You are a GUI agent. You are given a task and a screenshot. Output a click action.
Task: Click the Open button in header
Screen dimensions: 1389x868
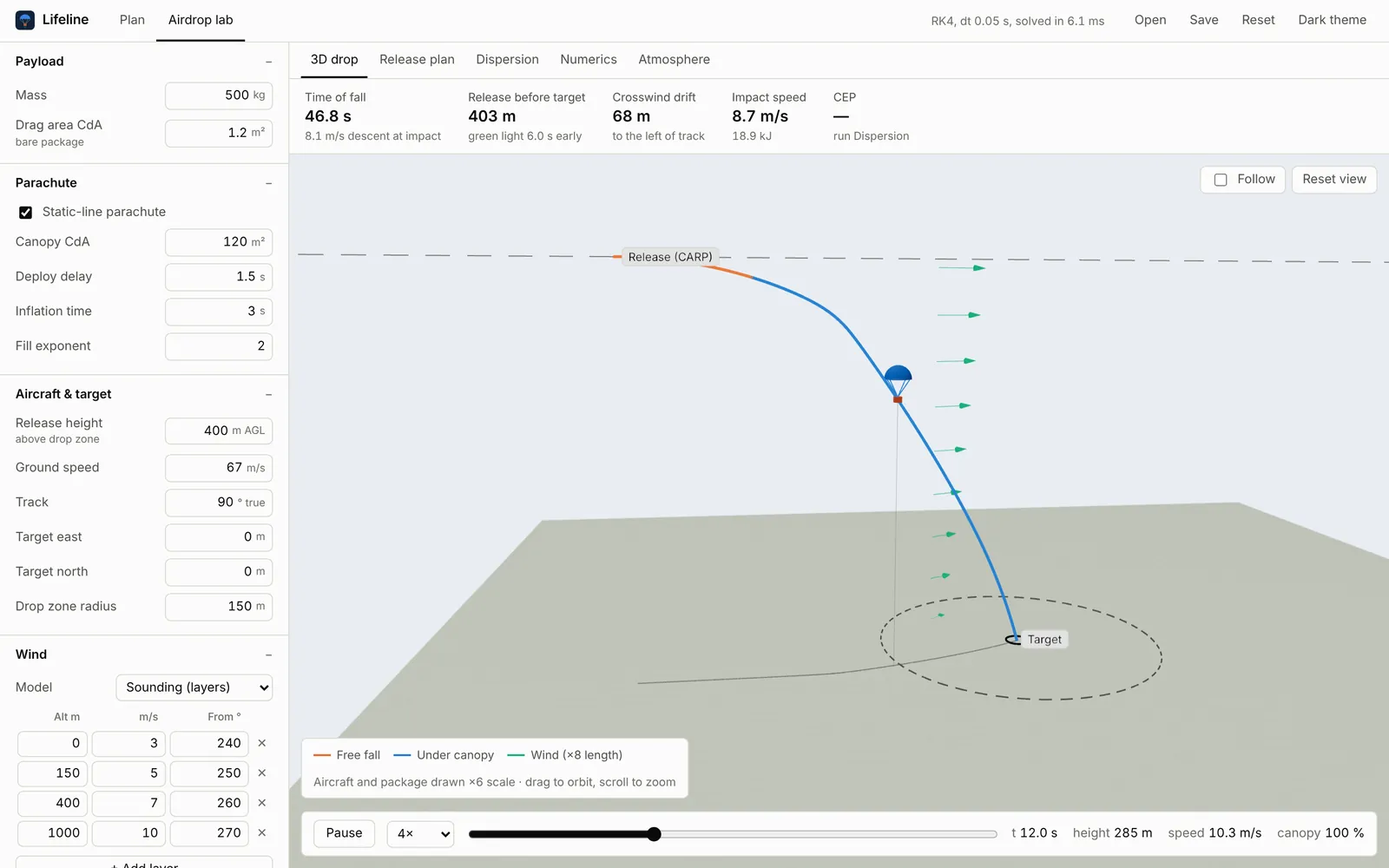click(1150, 20)
